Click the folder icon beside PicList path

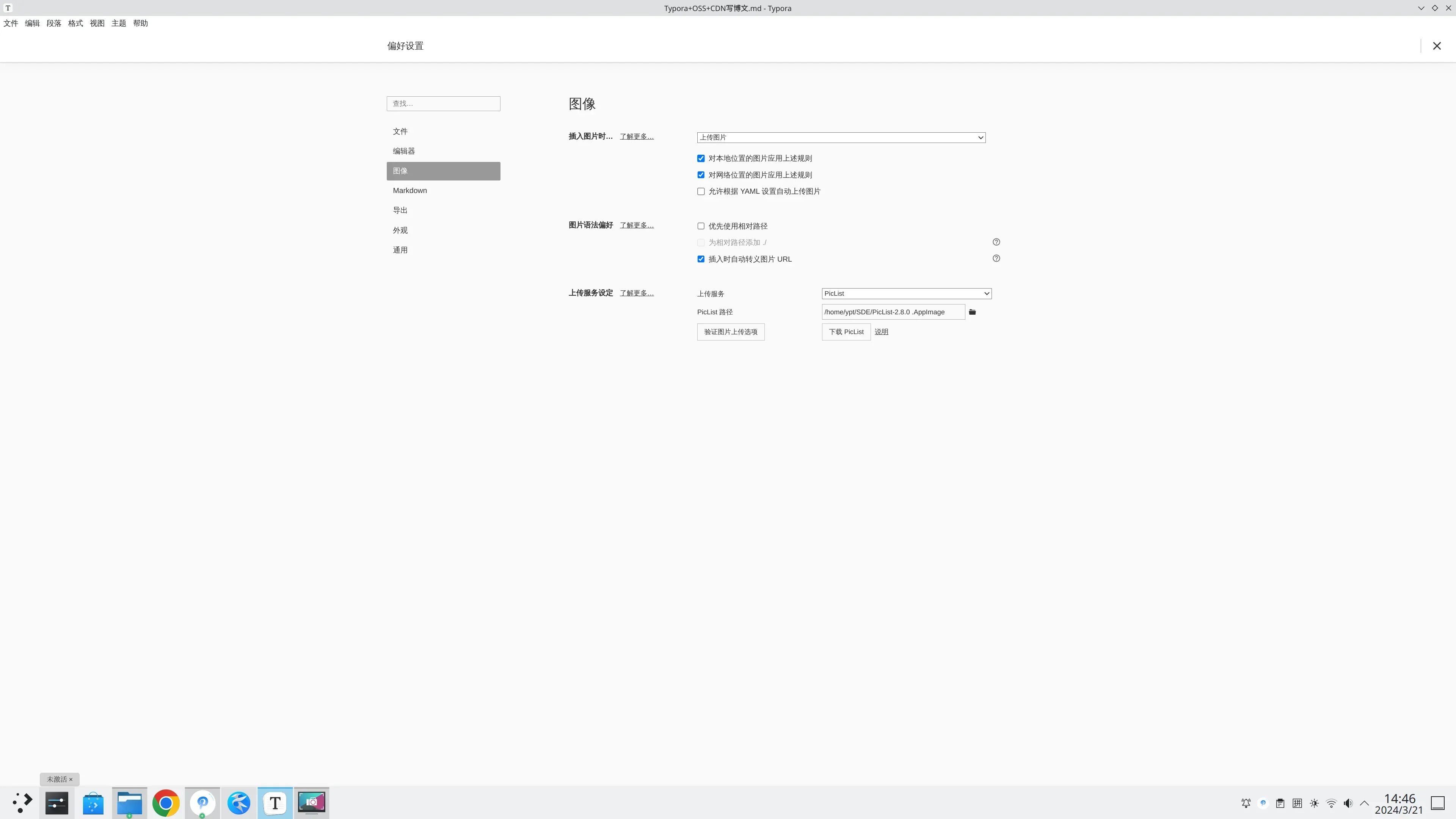point(972,312)
